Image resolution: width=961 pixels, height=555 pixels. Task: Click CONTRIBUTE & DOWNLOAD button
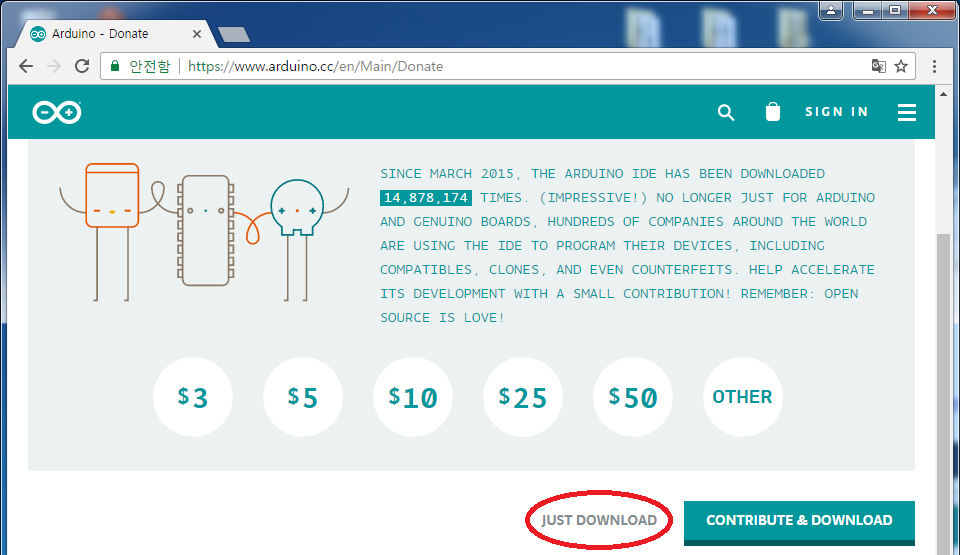click(x=799, y=522)
